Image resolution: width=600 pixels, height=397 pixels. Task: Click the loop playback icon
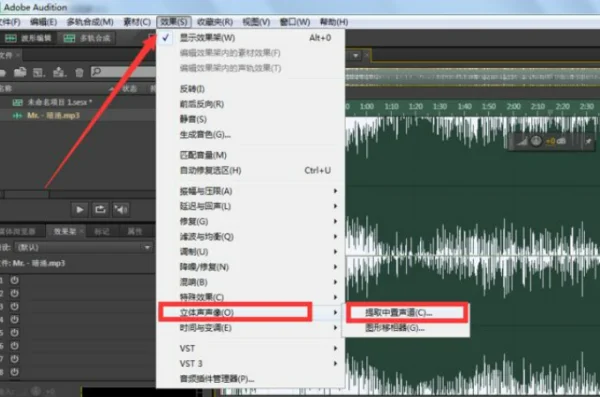point(100,209)
